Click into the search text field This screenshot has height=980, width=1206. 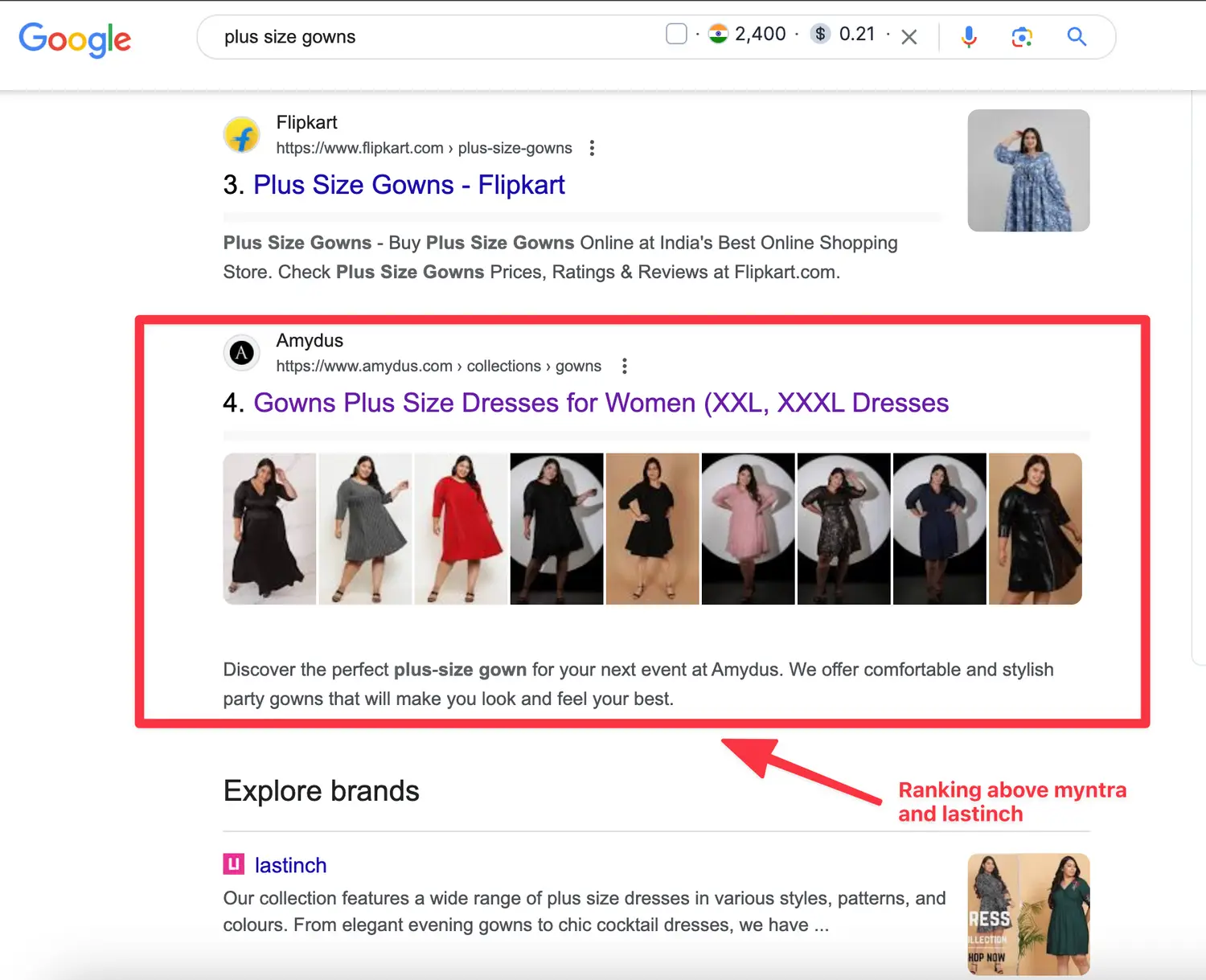pos(434,37)
